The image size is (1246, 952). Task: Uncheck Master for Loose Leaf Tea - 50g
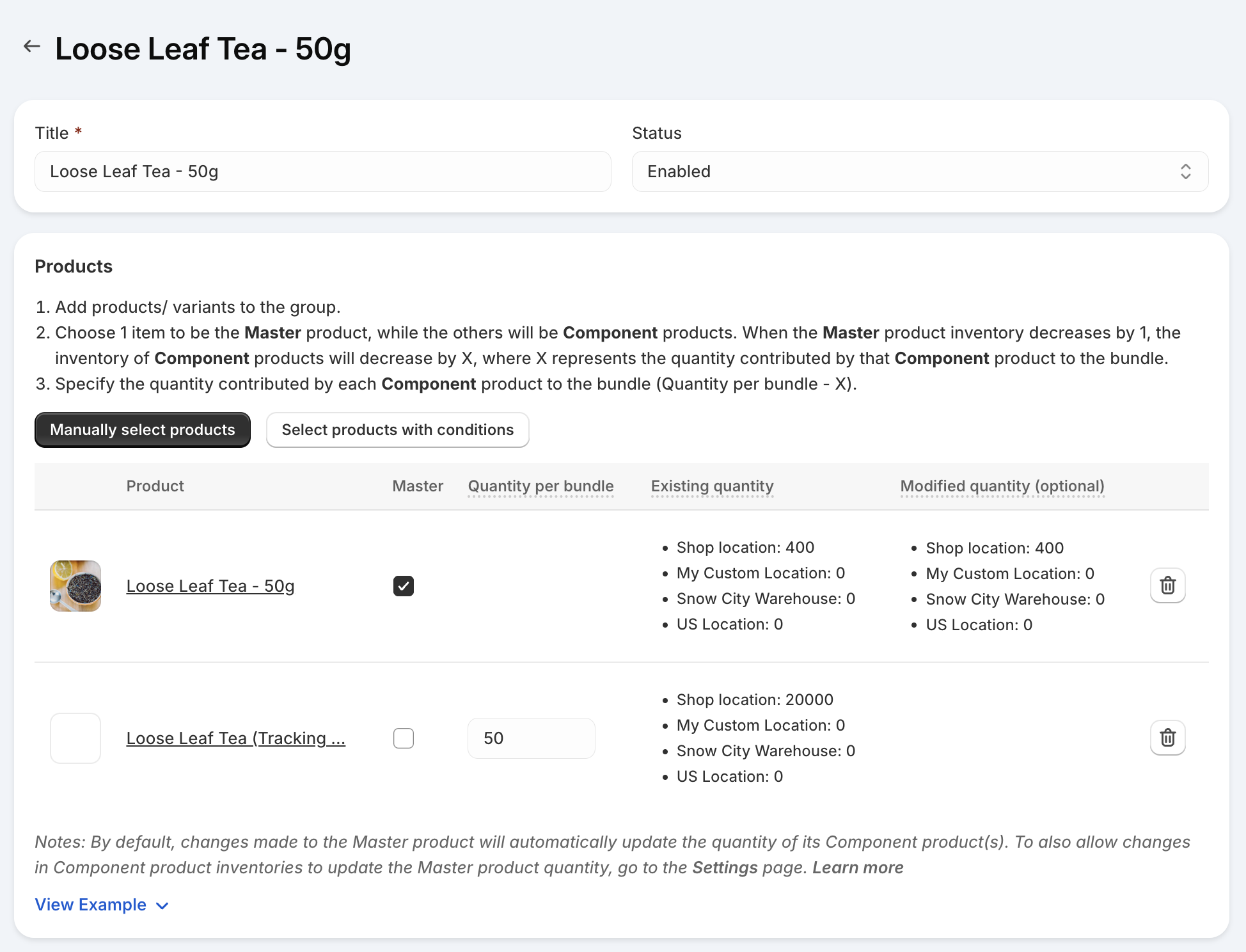click(x=403, y=585)
